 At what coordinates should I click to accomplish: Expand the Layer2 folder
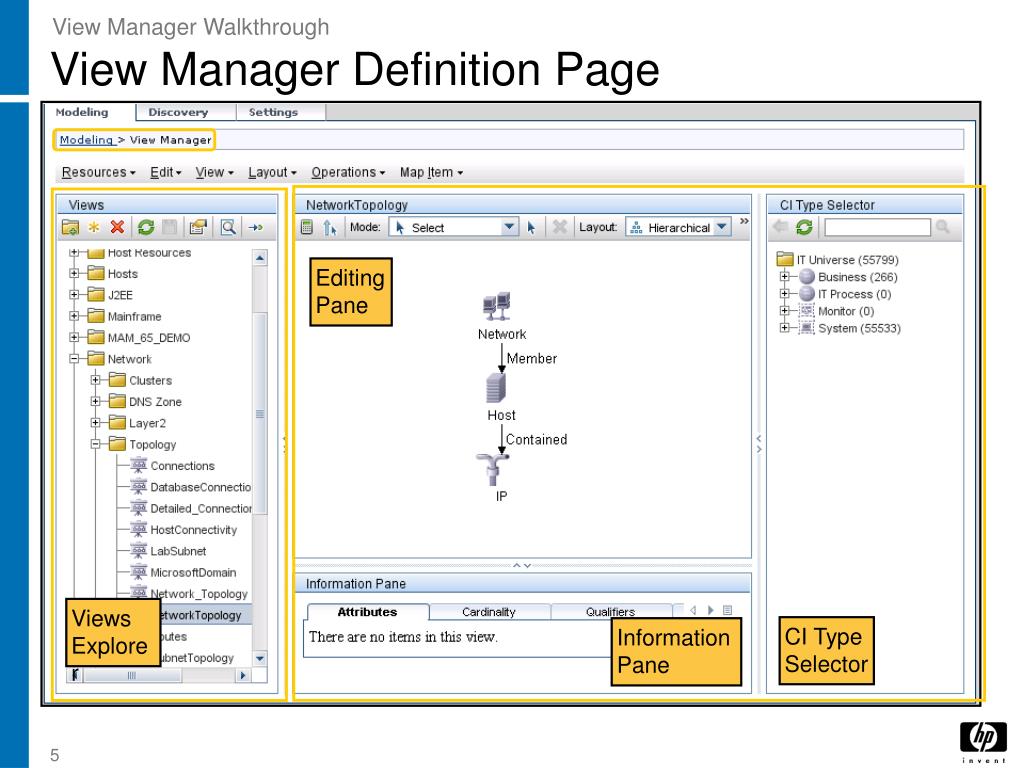pyautogui.click(x=95, y=423)
